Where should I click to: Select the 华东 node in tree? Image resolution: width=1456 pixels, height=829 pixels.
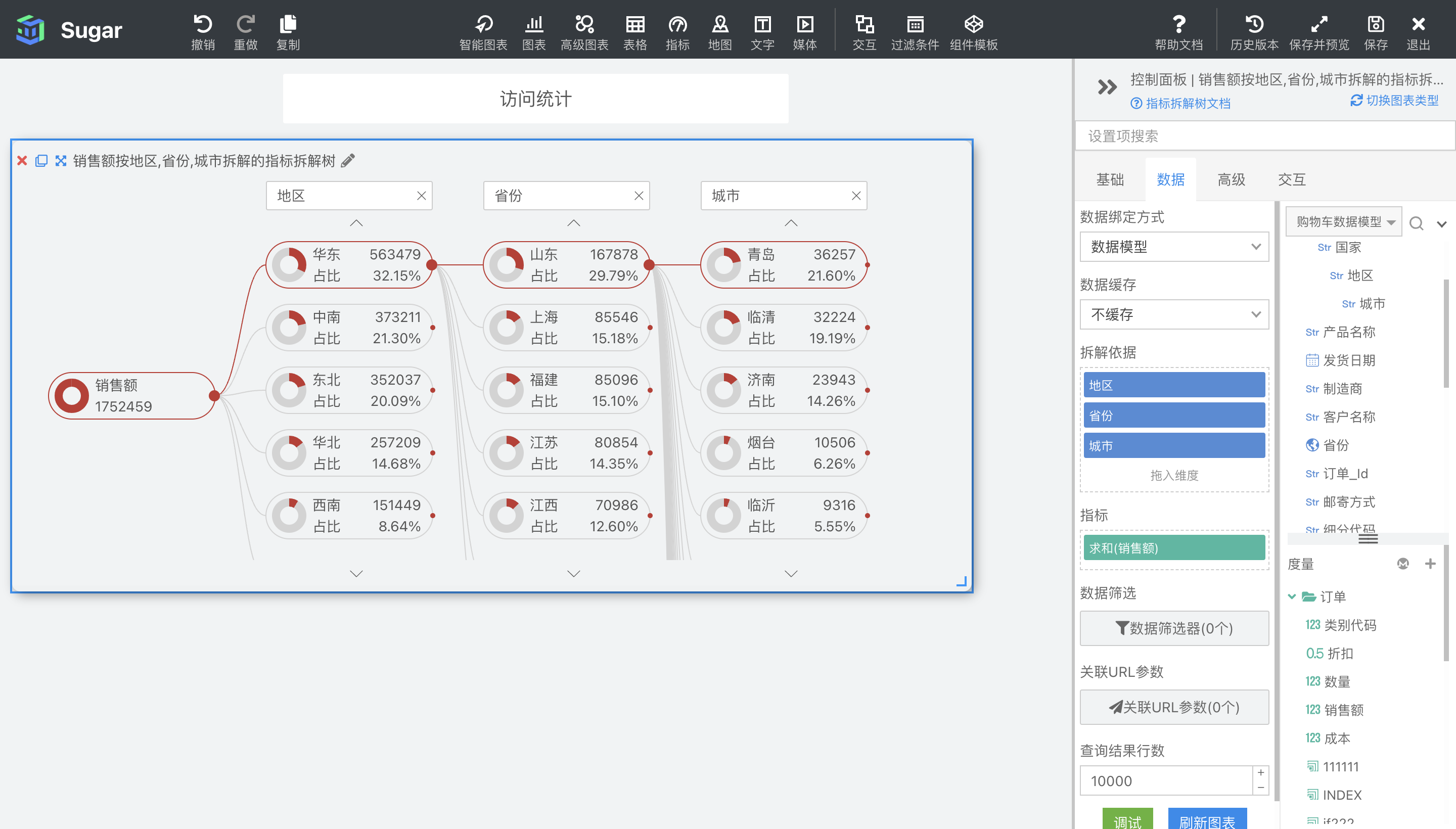tap(349, 265)
